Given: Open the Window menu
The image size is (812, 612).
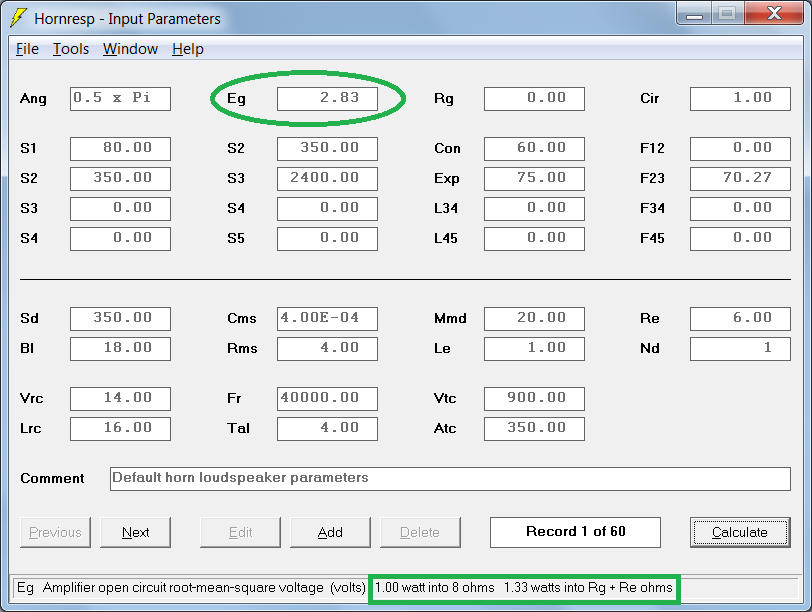Looking at the screenshot, I should point(130,49).
